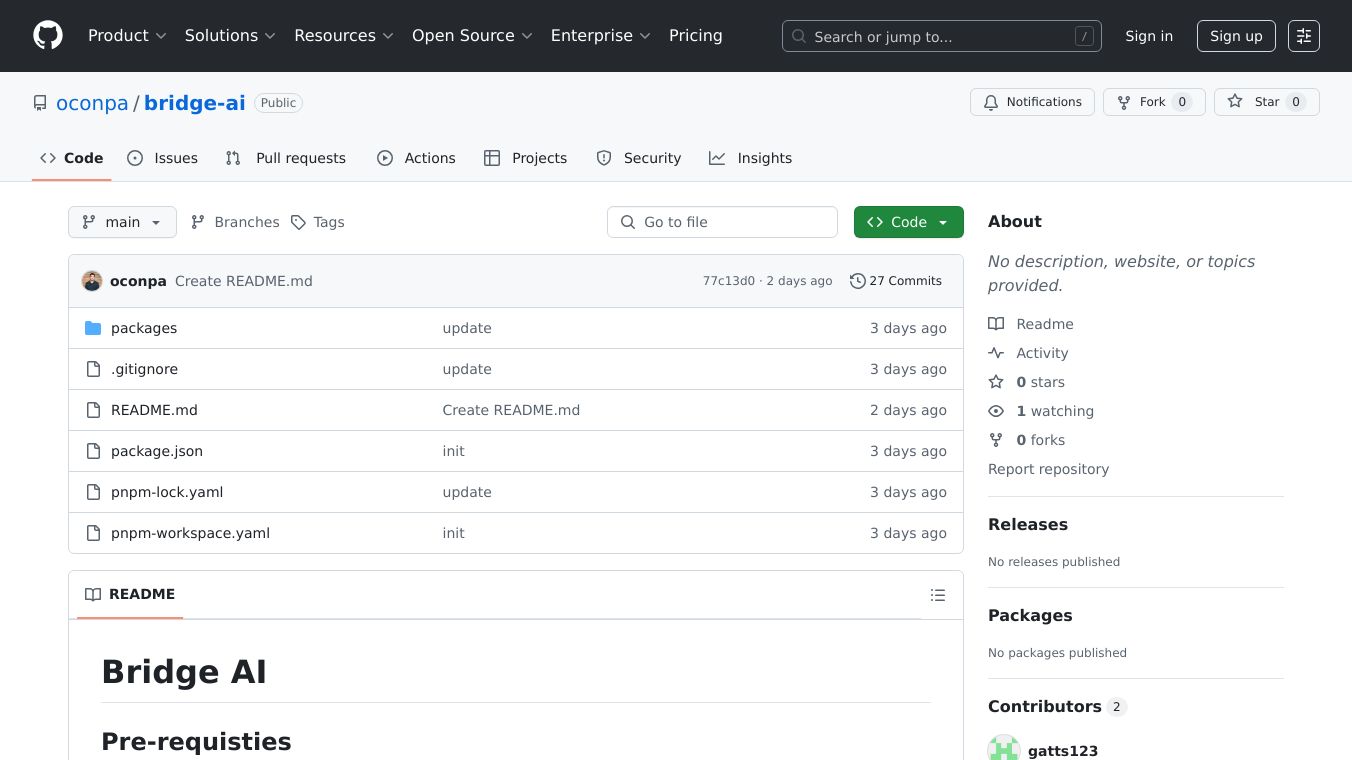Click the Sign up button
Screen dimensions: 1352x760
click(1235, 36)
